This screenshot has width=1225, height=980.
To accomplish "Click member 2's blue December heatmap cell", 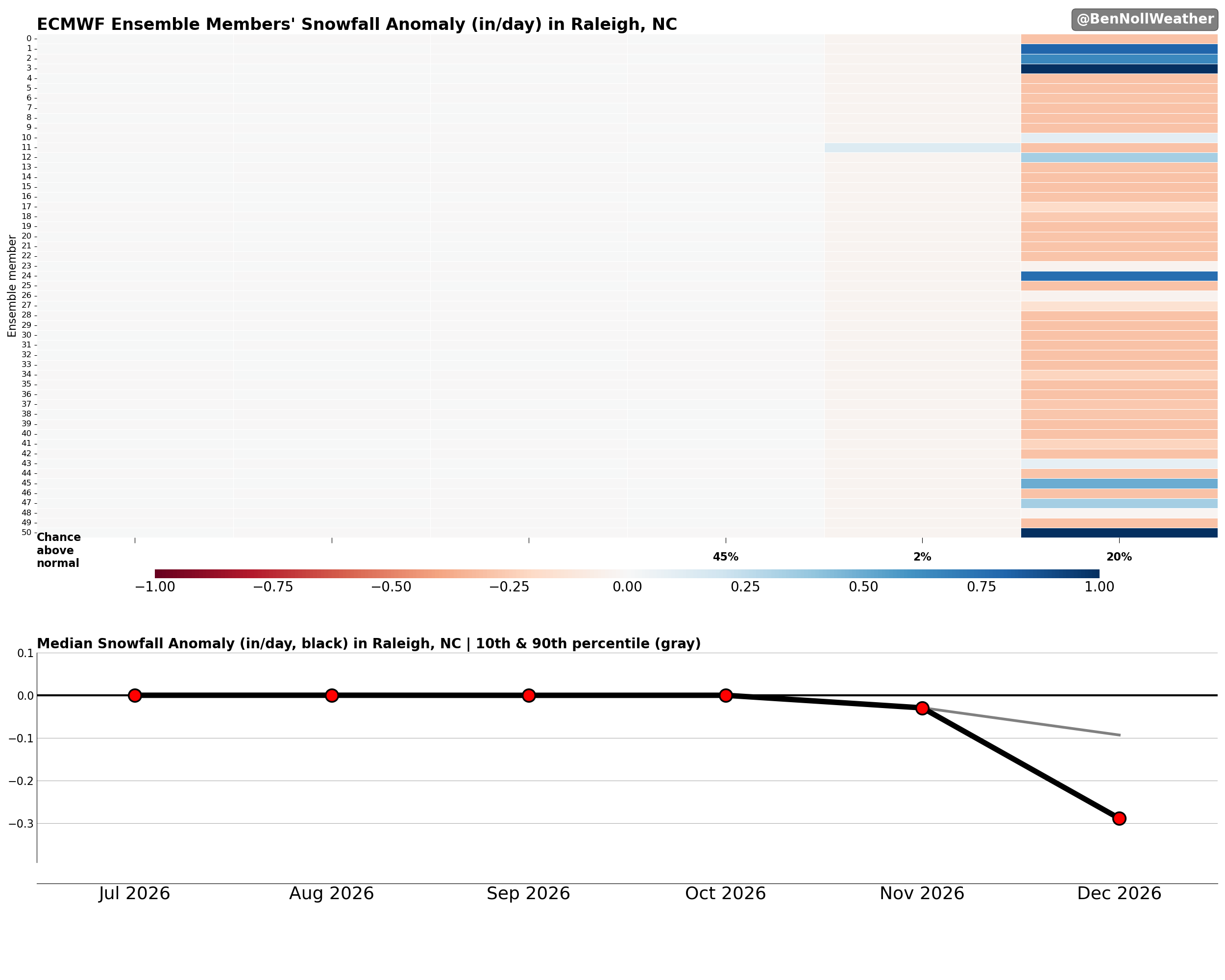I will 1119,58.
